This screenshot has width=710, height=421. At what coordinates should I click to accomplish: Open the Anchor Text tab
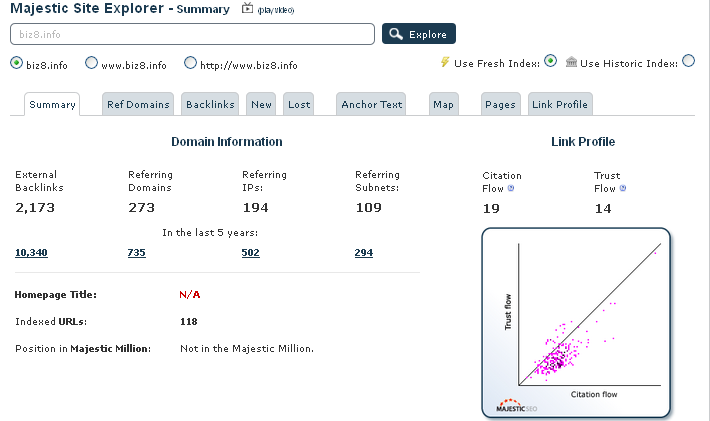[x=371, y=105]
